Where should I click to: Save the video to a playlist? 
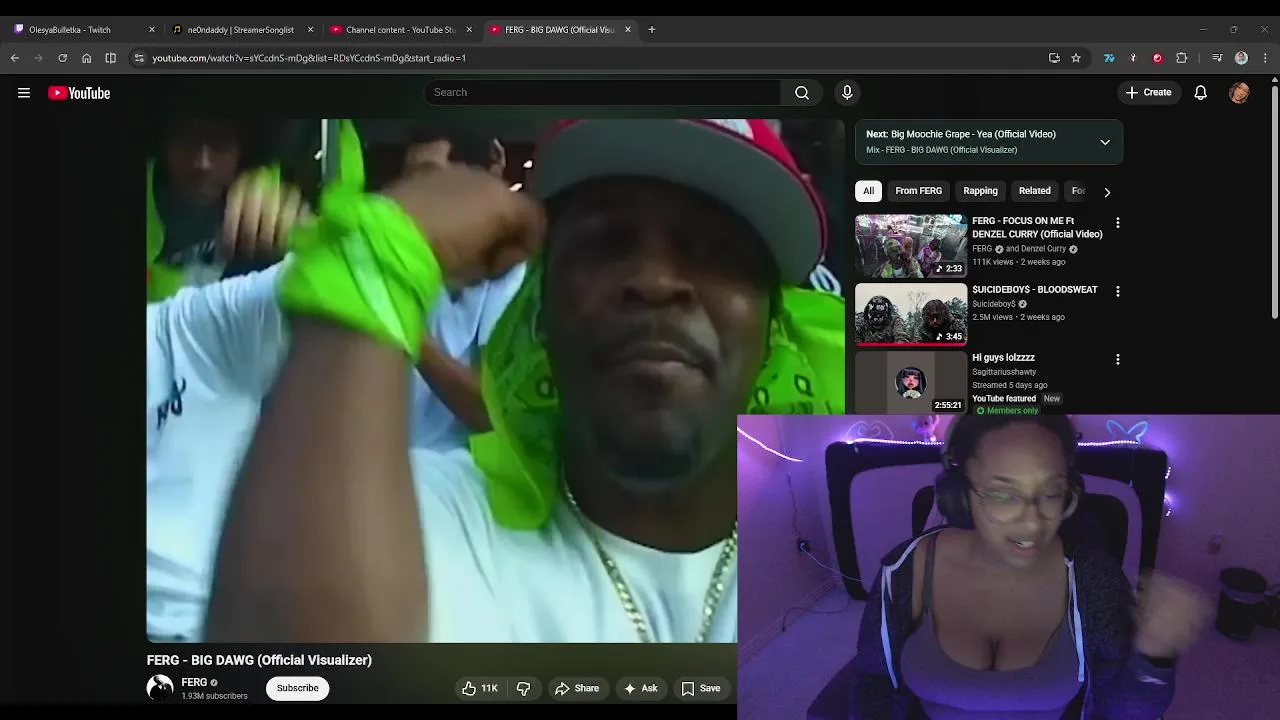click(x=701, y=688)
